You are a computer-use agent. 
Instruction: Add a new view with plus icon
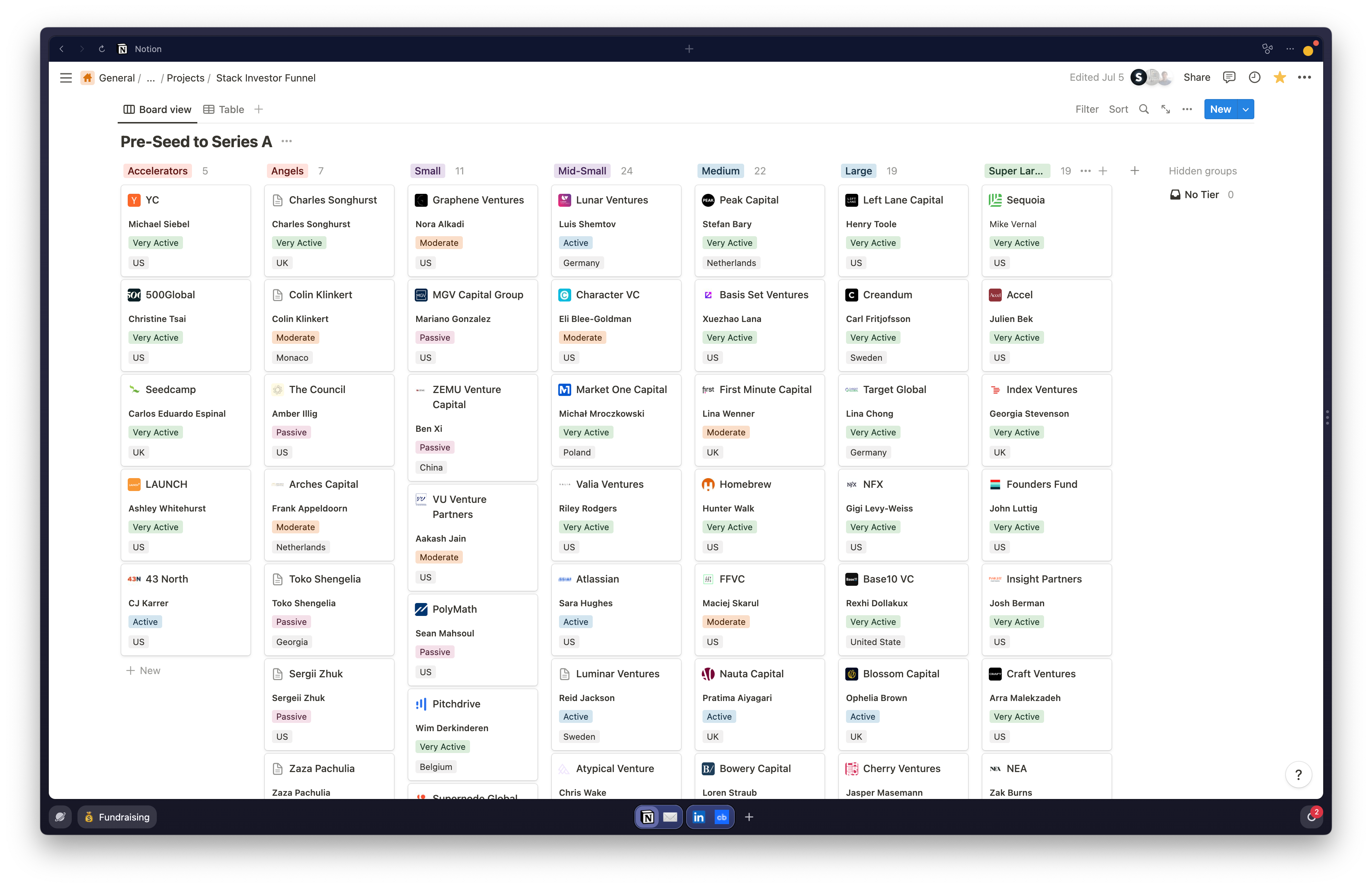(x=259, y=109)
